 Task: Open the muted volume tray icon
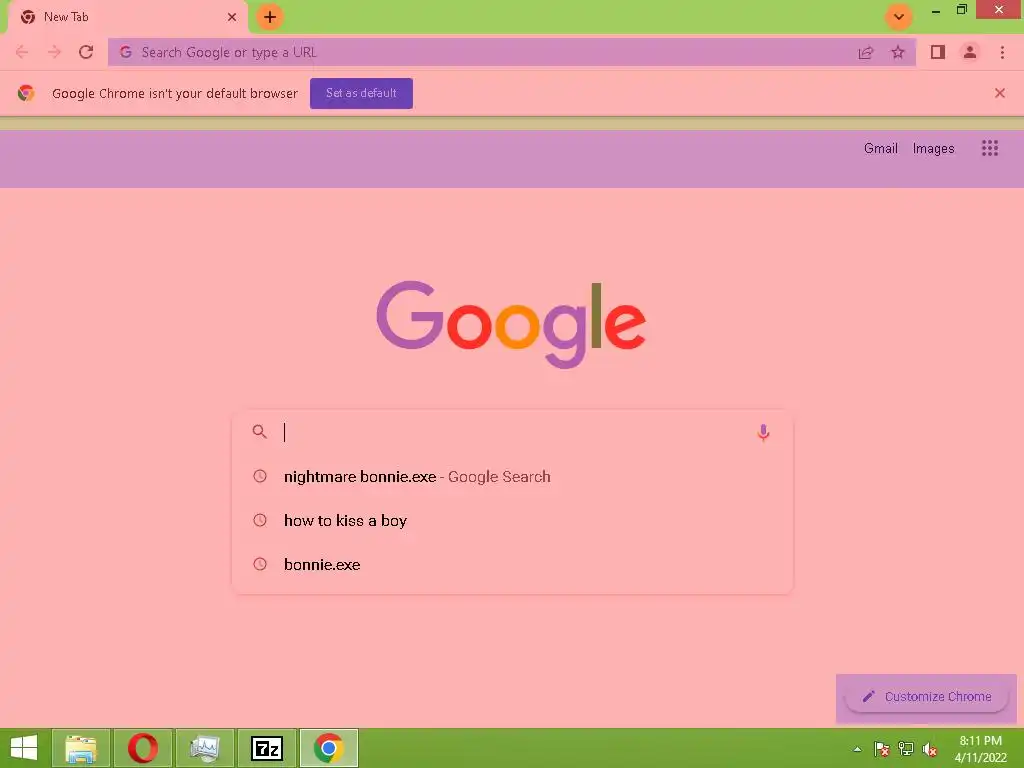[930, 749]
